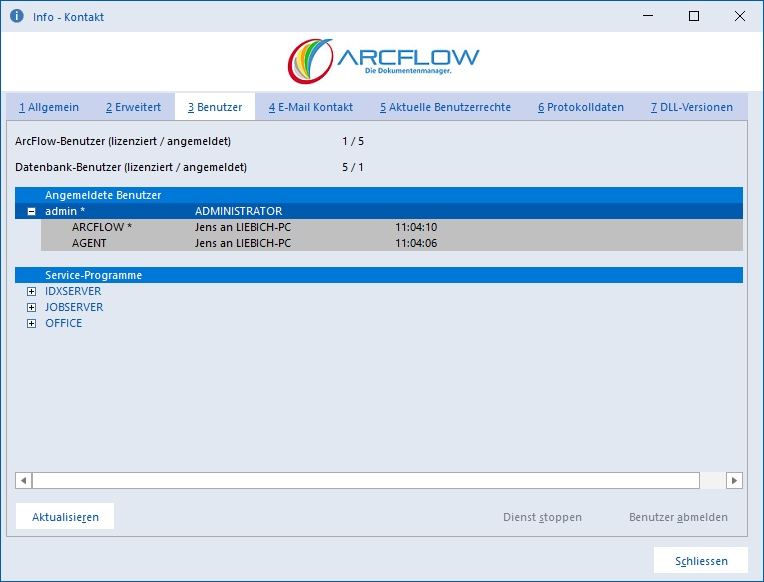Click the ADMINISTRATOR text
This screenshot has width=764, height=582.
point(238,211)
